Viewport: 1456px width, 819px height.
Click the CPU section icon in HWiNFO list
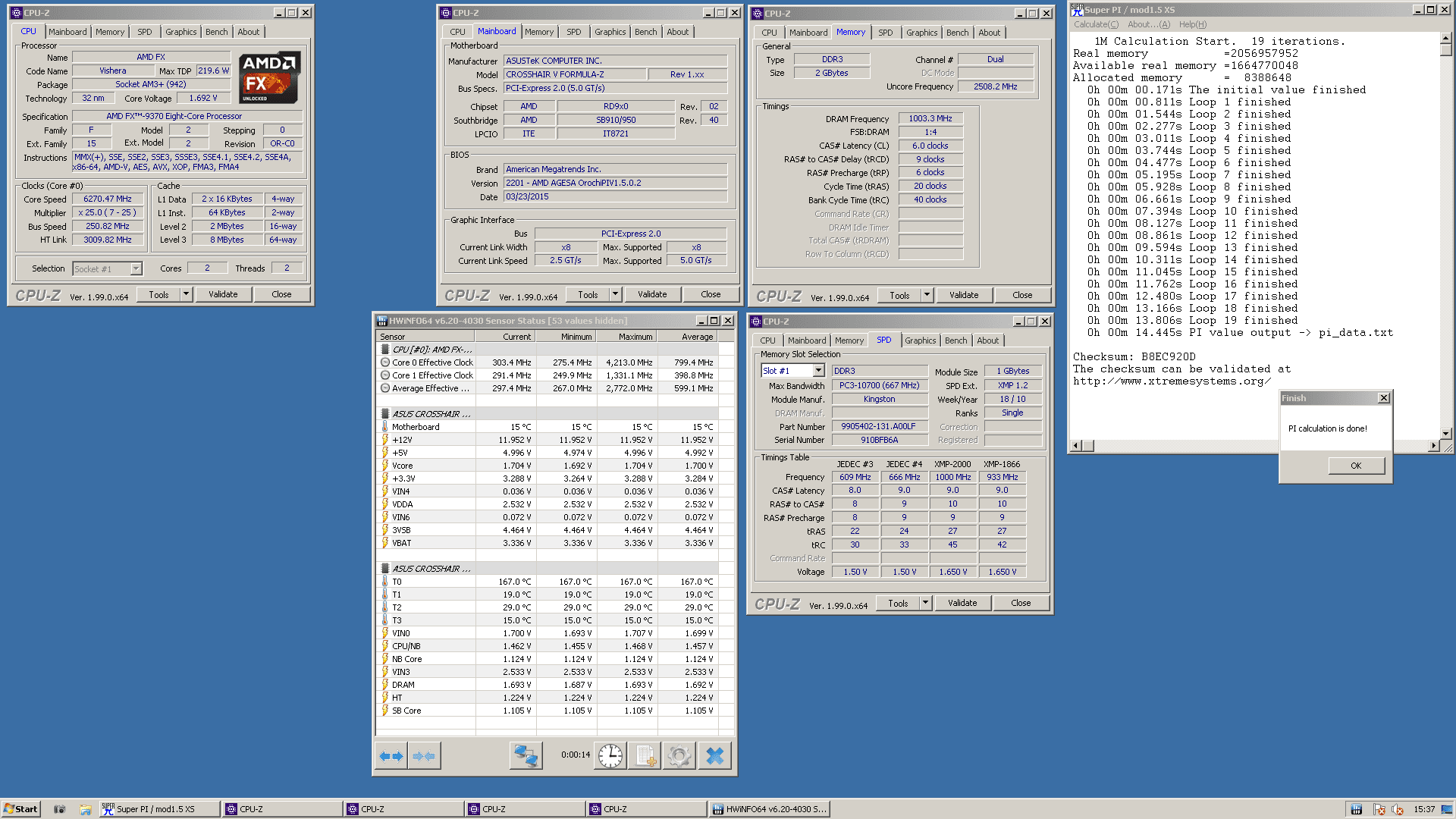click(385, 350)
